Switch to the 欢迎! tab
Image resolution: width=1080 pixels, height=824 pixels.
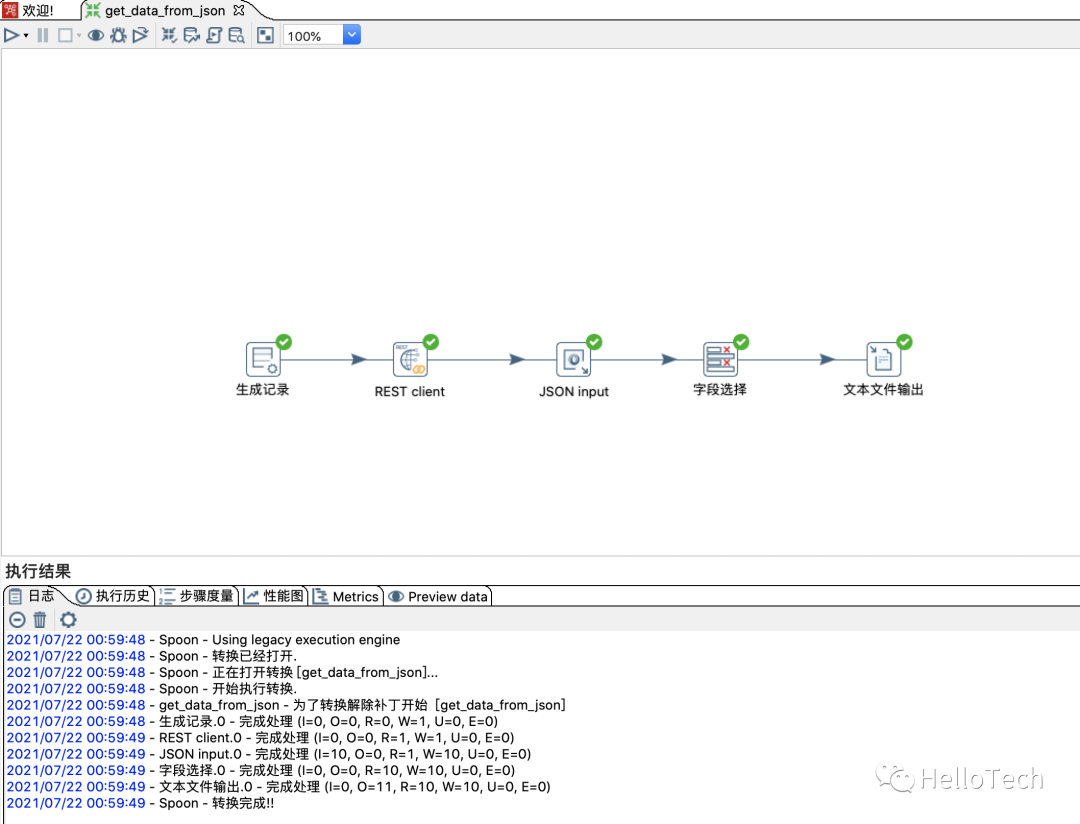pyautogui.click(x=29, y=10)
